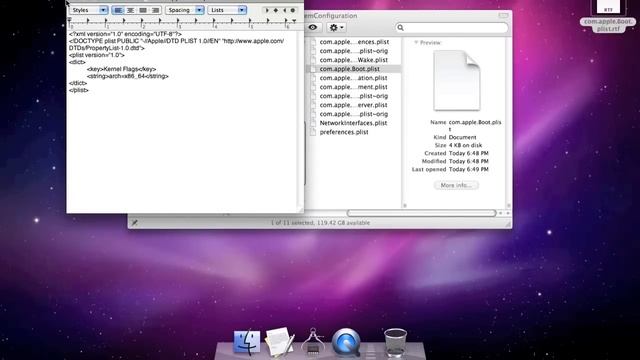This screenshot has height=360, width=640.
Task: Click the arch=x86_64 string line
Action: click(x=127, y=76)
